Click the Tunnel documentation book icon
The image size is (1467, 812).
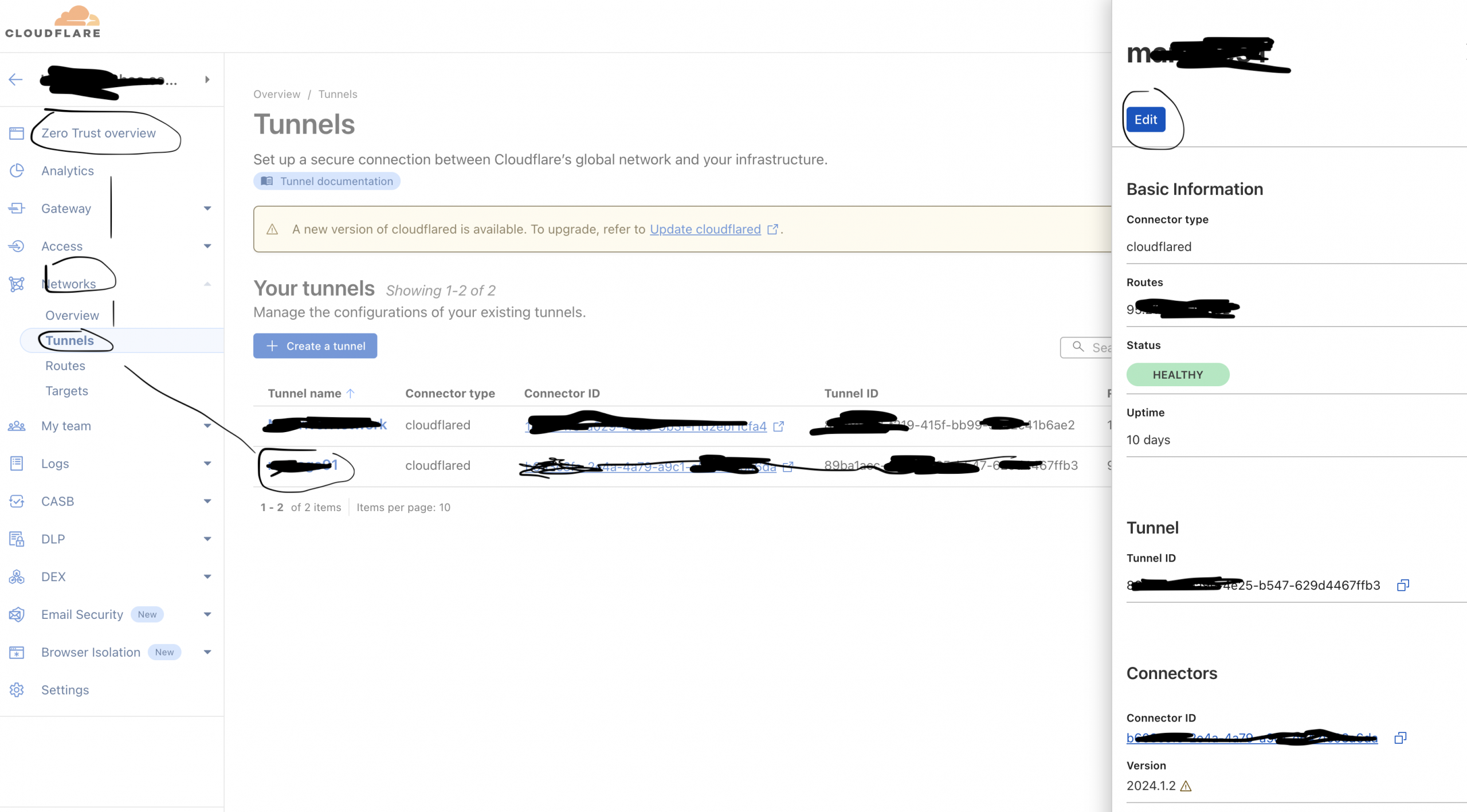point(267,181)
